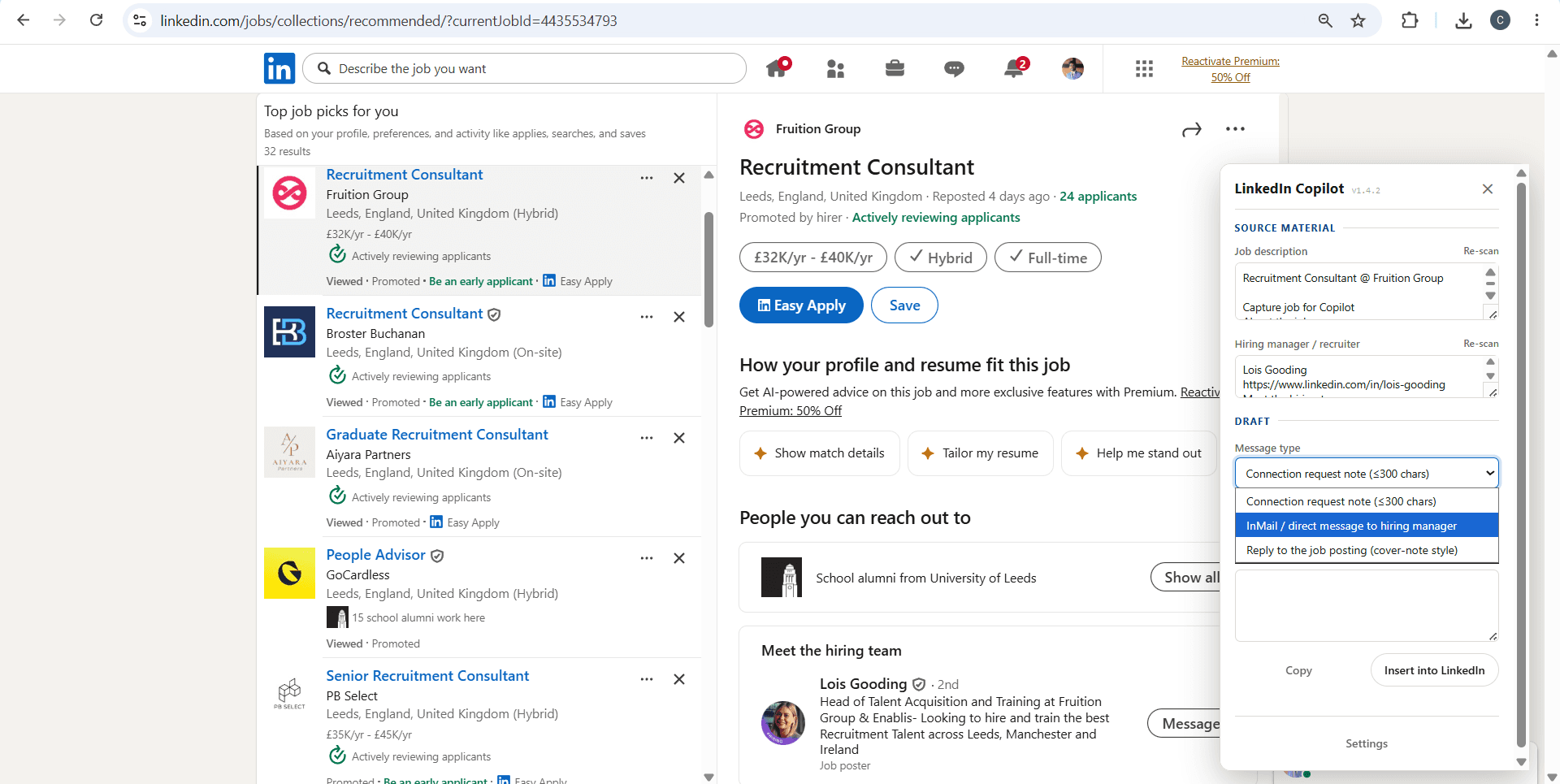Open more options for the job detail
The height and width of the screenshot is (784, 1560).
pyautogui.click(x=1235, y=129)
